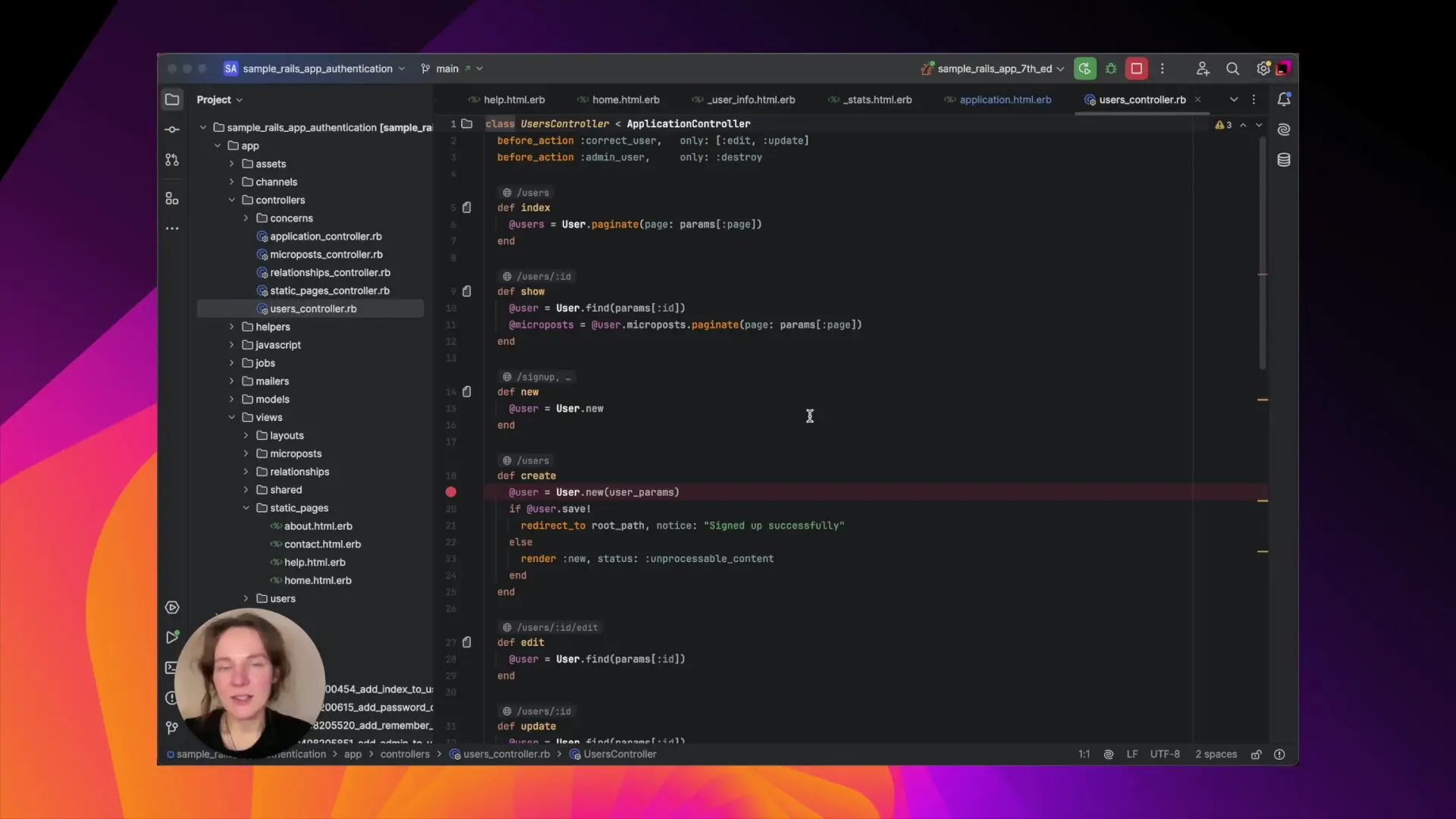This screenshot has height=819, width=1456.
Task: Open the Project tool window icon
Action: (172, 99)
